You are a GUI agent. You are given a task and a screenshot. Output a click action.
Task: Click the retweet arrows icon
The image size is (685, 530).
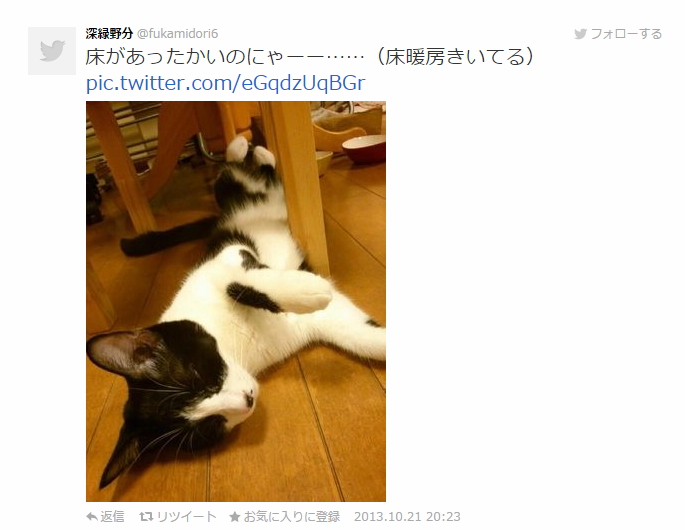click(146, 517)
